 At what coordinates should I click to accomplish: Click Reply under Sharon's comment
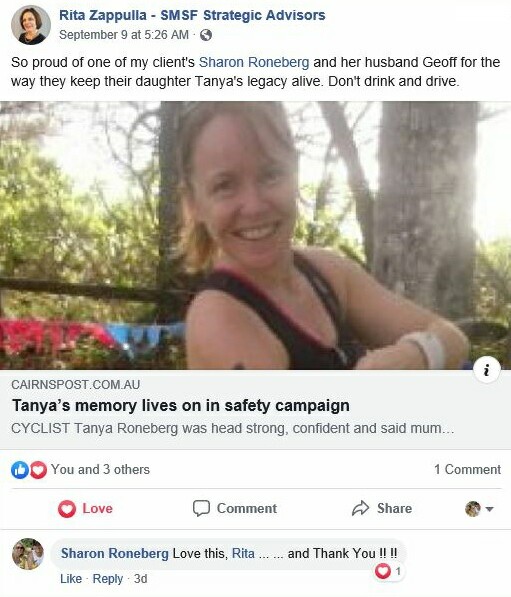(108, 579)
